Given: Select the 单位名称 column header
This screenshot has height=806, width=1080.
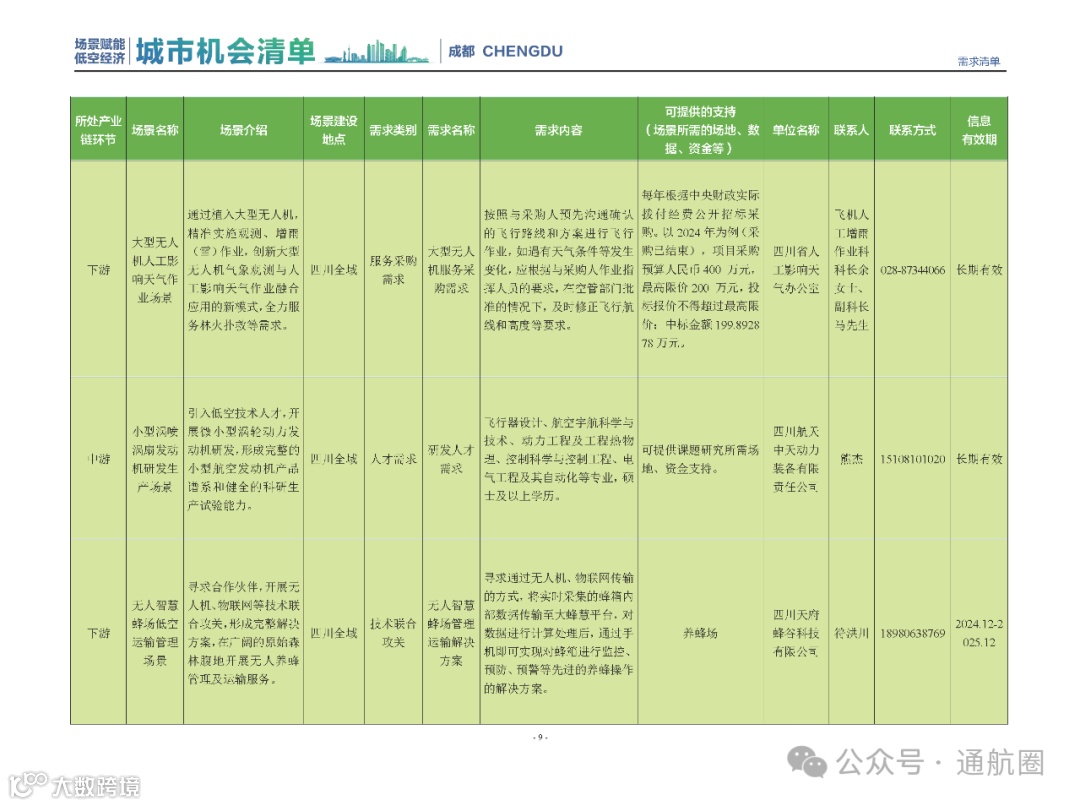Looking at the screenshot, I should [796, 130].
